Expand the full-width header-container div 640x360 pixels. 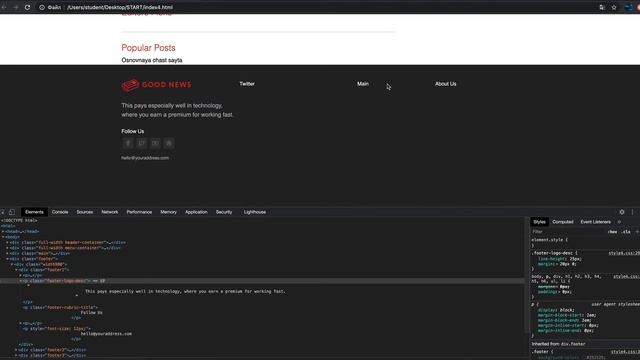7,242
